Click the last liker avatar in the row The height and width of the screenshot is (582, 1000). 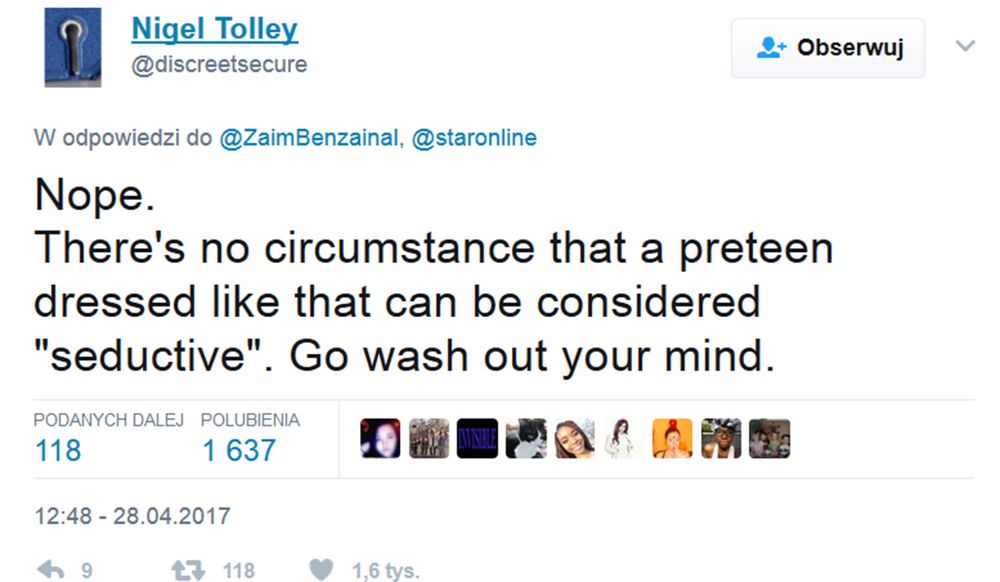[770, 439]
